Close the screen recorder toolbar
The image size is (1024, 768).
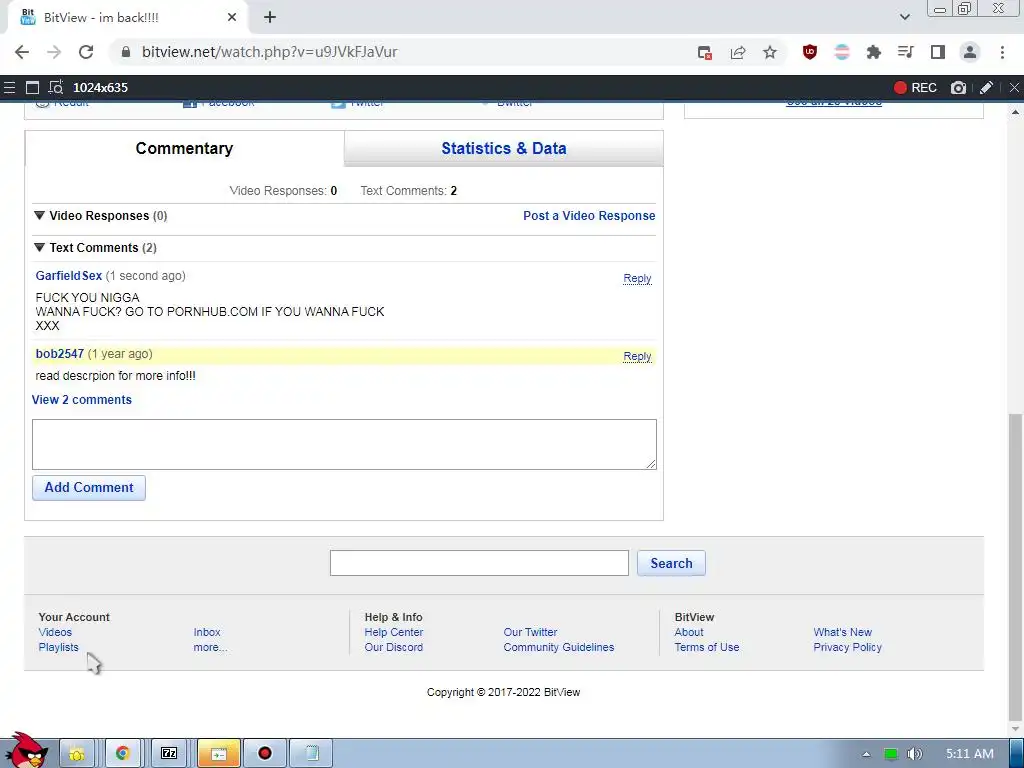[x=1014, y=88]
